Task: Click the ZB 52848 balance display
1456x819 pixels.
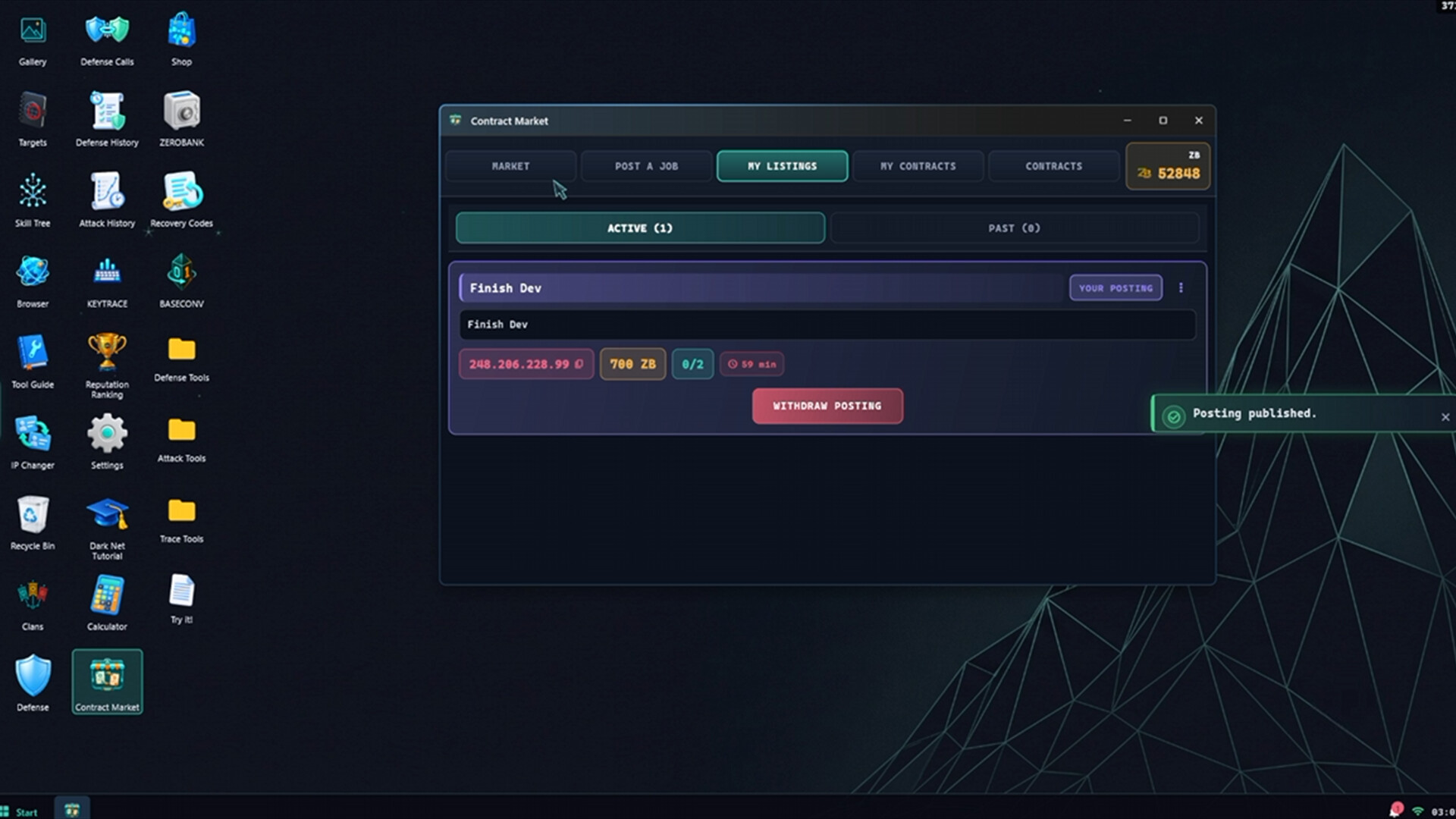Action: pos(1168,166)
